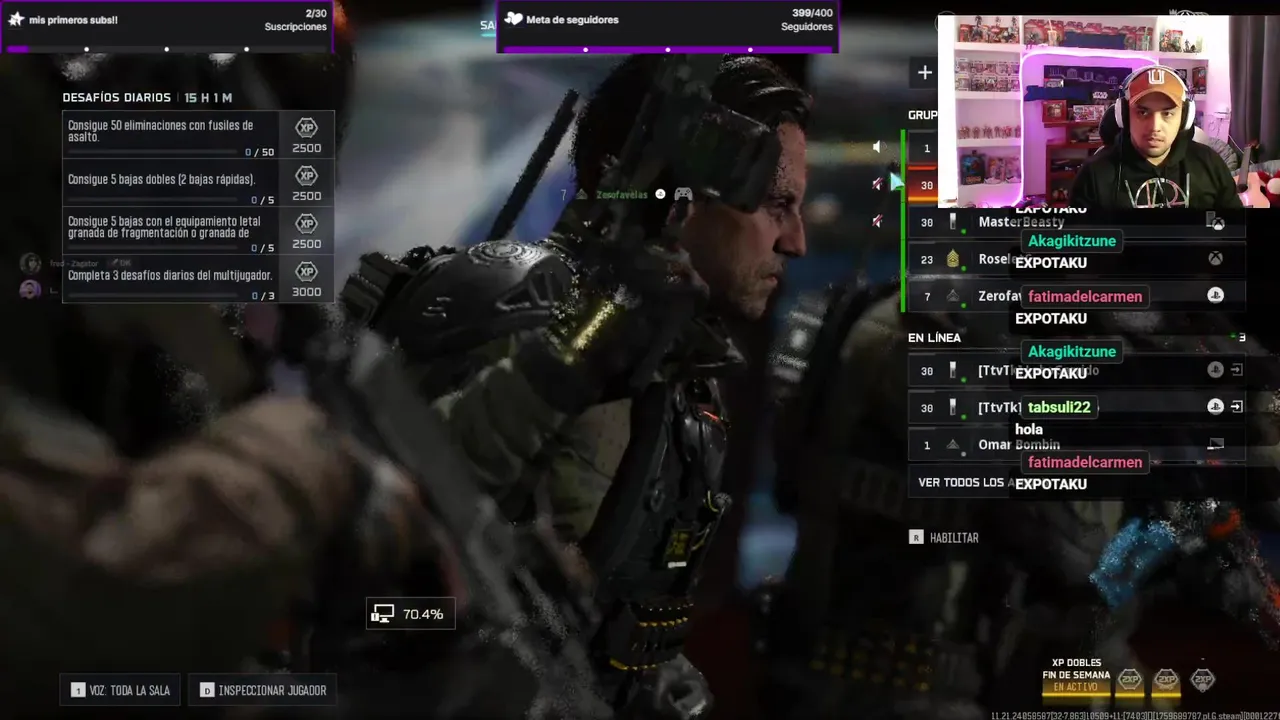Click the heart icon of Meta de seguidores
This screenshot has height=720, width=1280.
513,19
